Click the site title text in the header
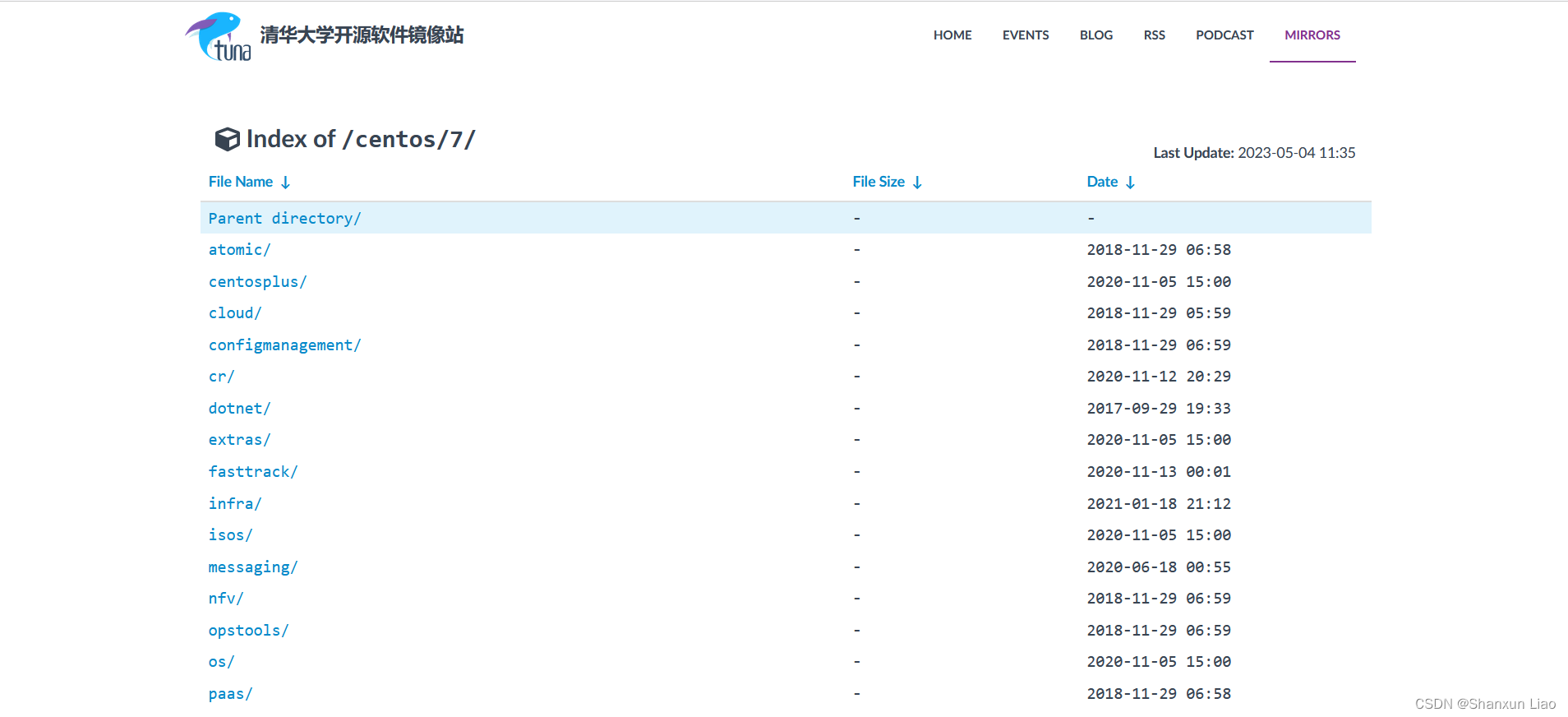The image size is (1568, 717). tap(362, 35)
